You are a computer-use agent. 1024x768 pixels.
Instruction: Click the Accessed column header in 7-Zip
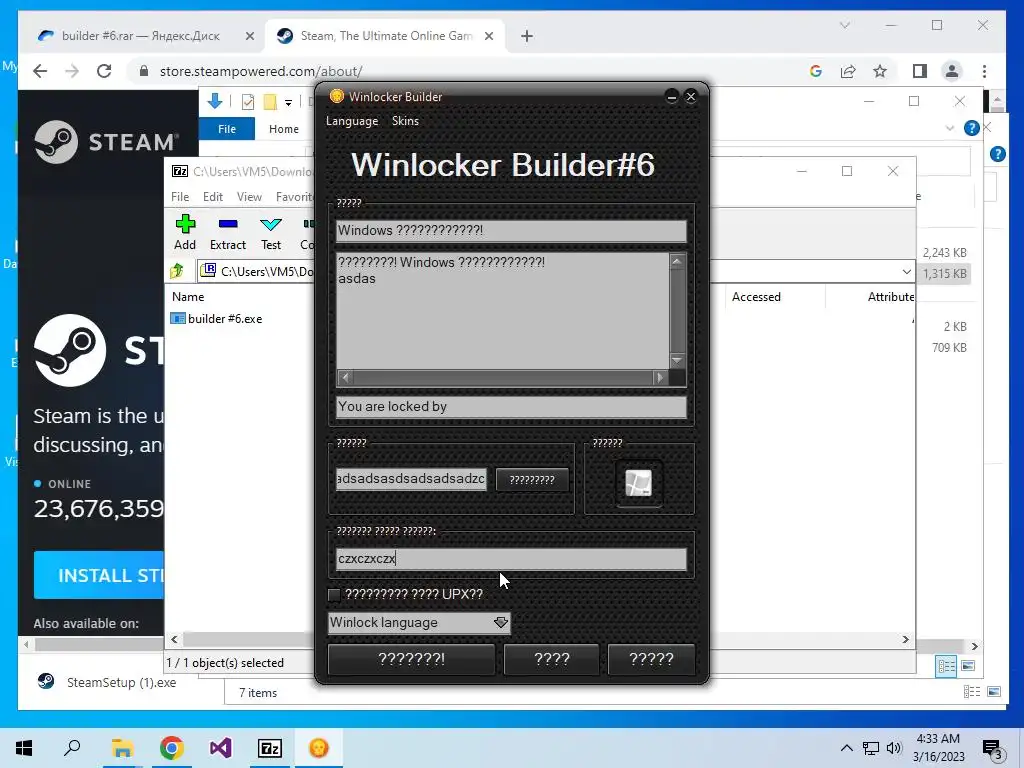[x=756, y=296]
